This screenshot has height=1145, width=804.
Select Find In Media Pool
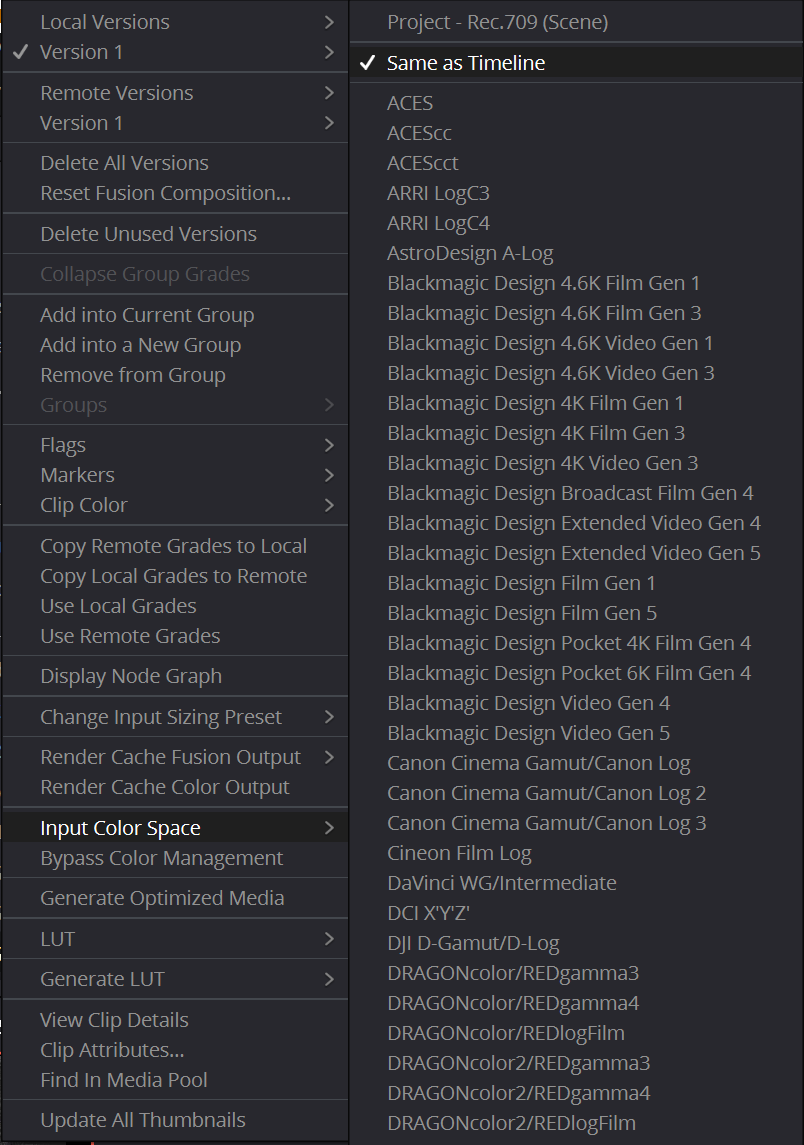tap(175, 1079)
